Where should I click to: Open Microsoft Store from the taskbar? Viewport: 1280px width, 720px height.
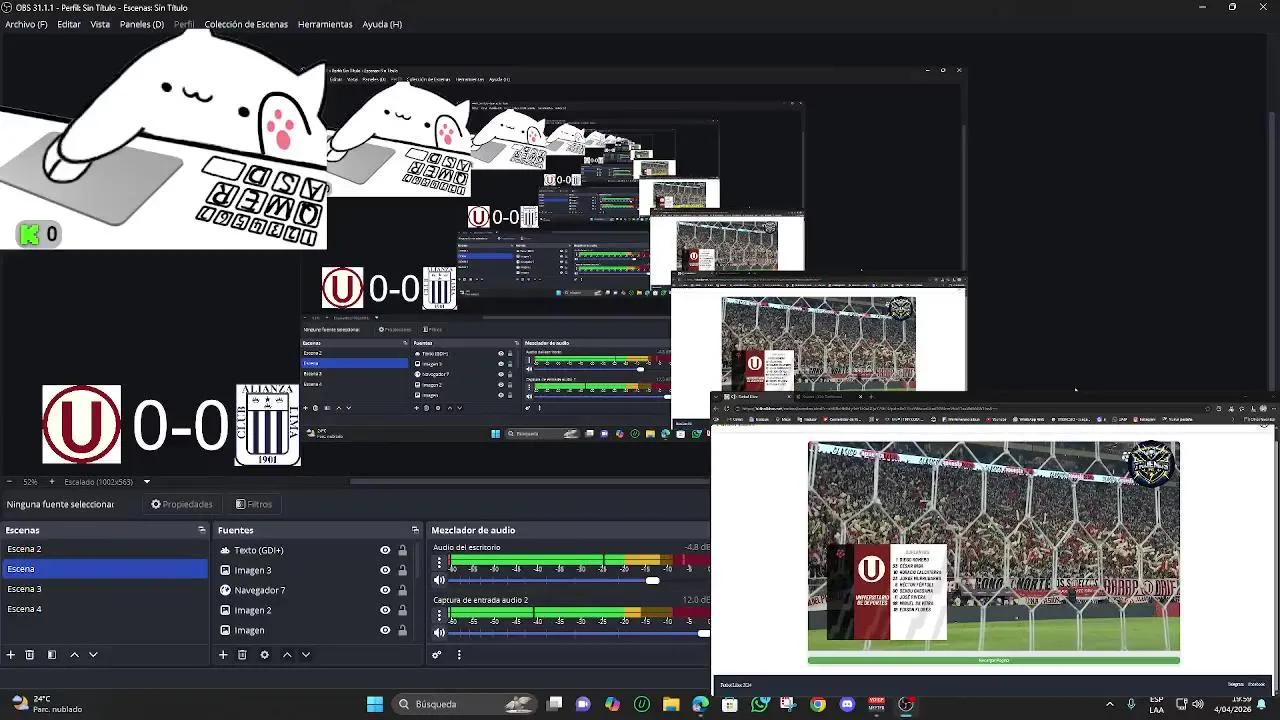coord(730,704)
